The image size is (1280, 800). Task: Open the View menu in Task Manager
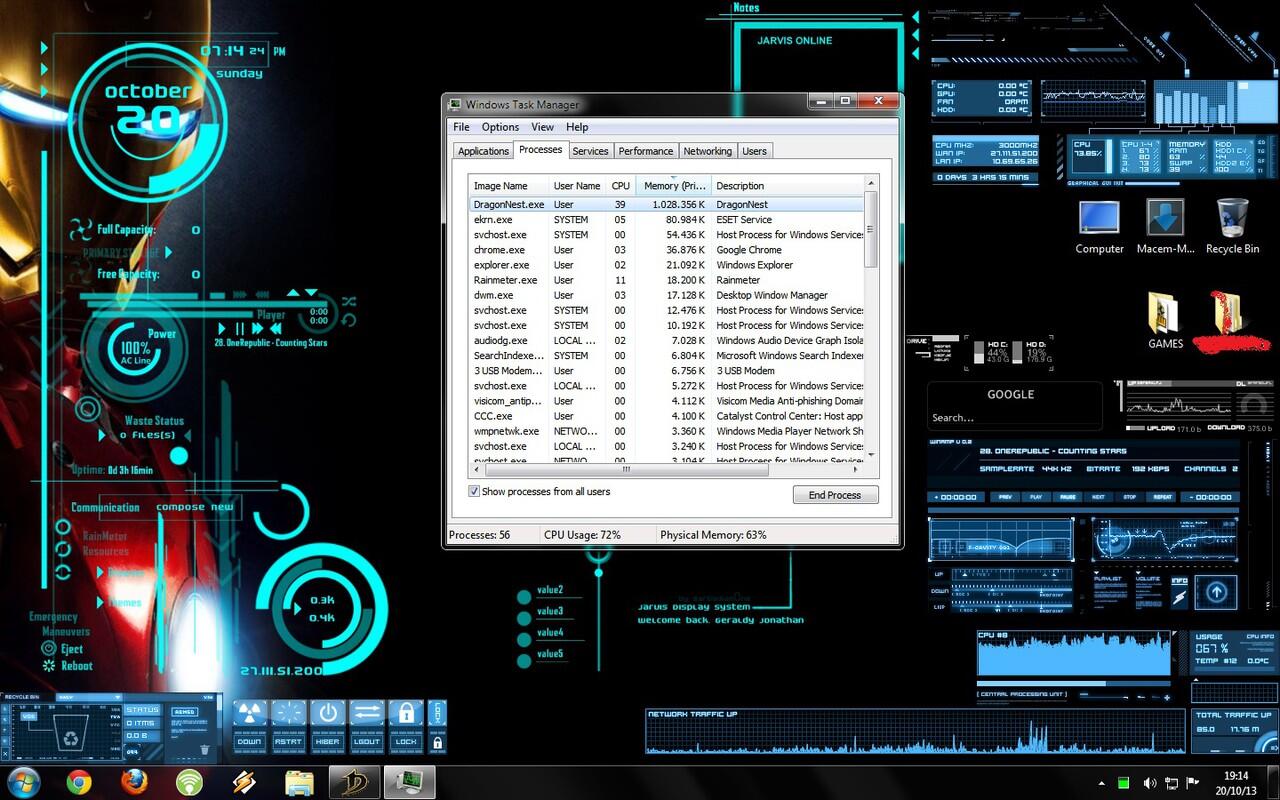542,127
